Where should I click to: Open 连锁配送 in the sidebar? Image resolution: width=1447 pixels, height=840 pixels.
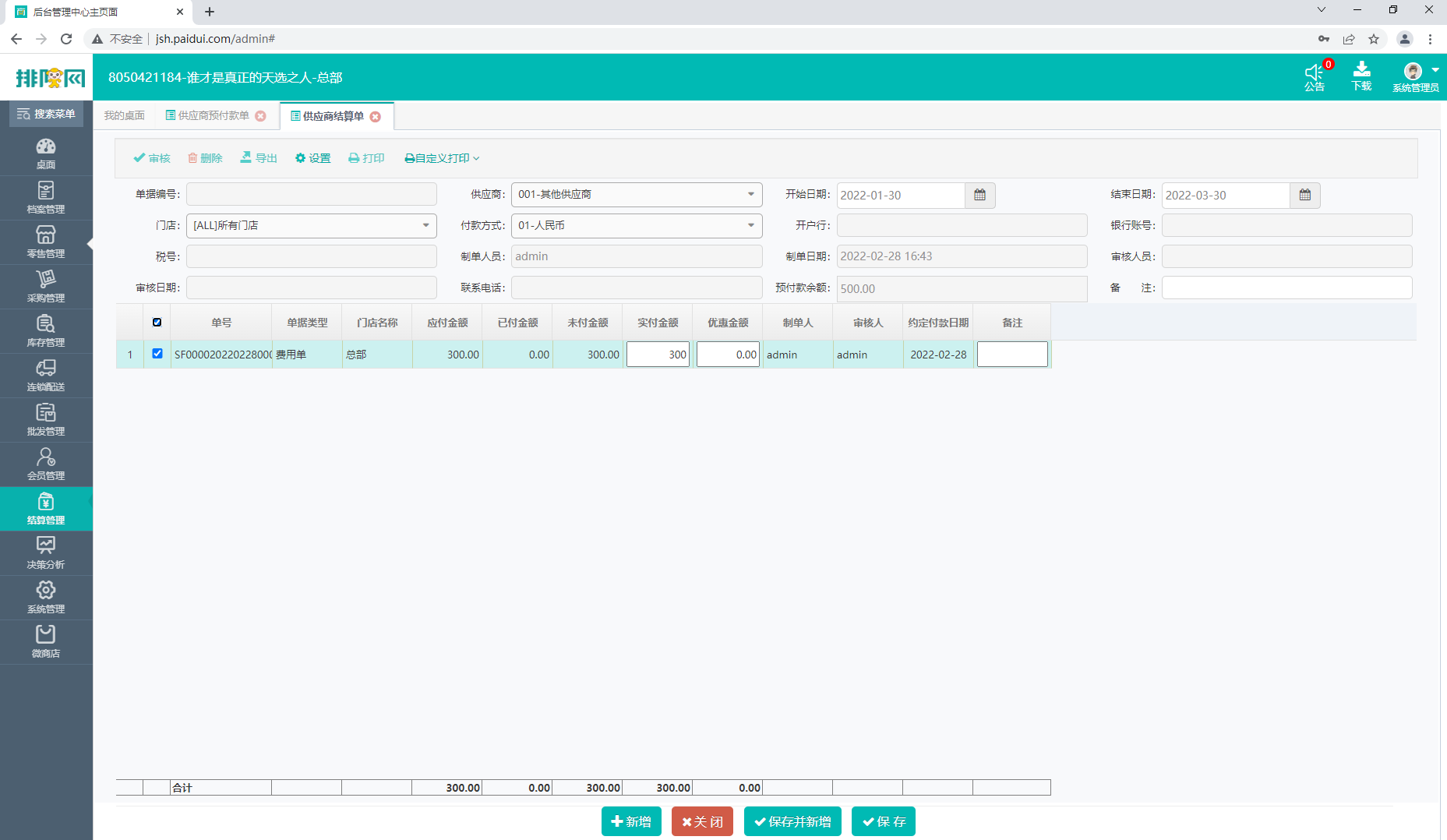(46, 376)
